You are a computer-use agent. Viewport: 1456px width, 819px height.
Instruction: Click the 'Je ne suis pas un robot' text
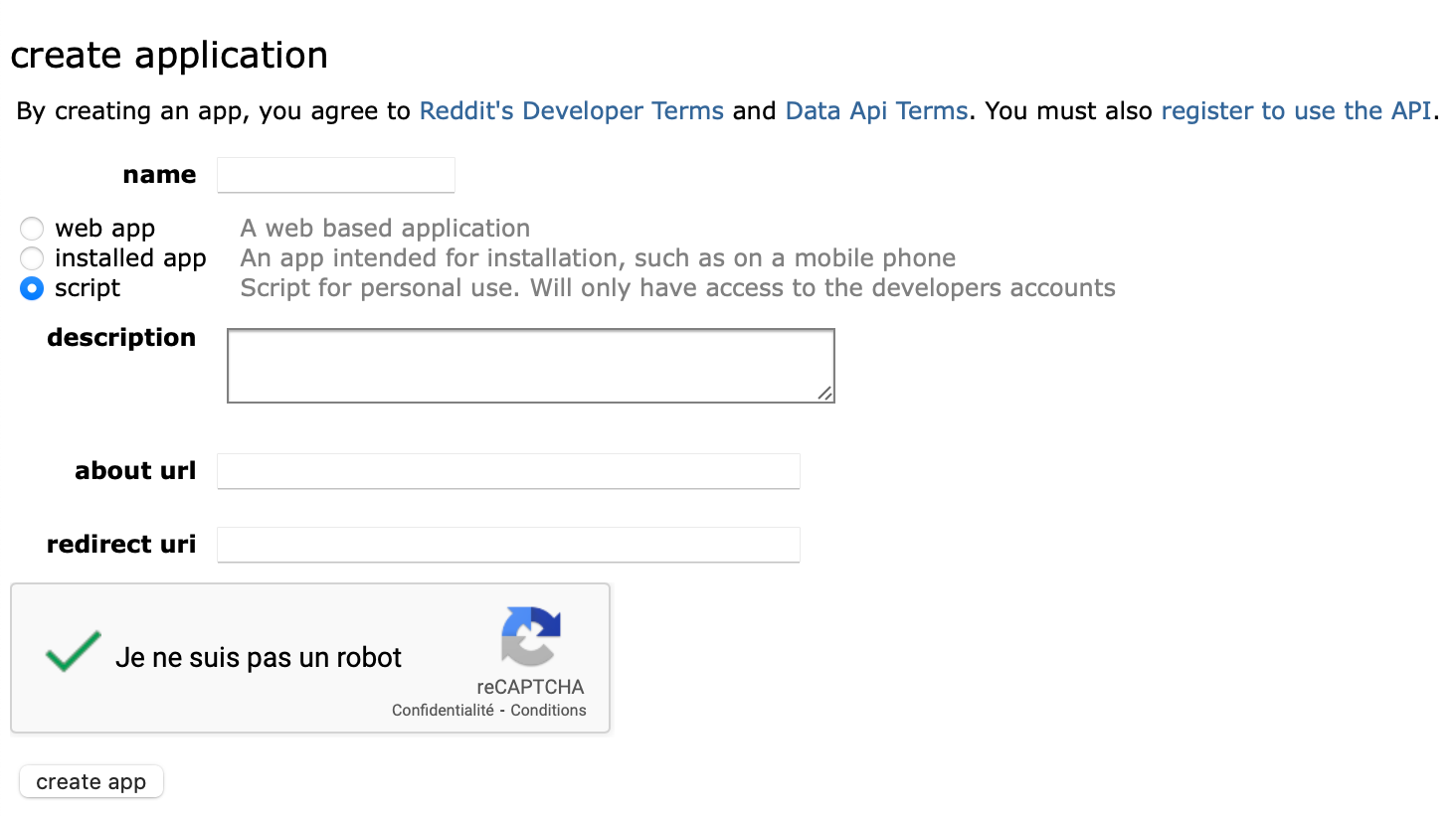(x=259, y=657)
